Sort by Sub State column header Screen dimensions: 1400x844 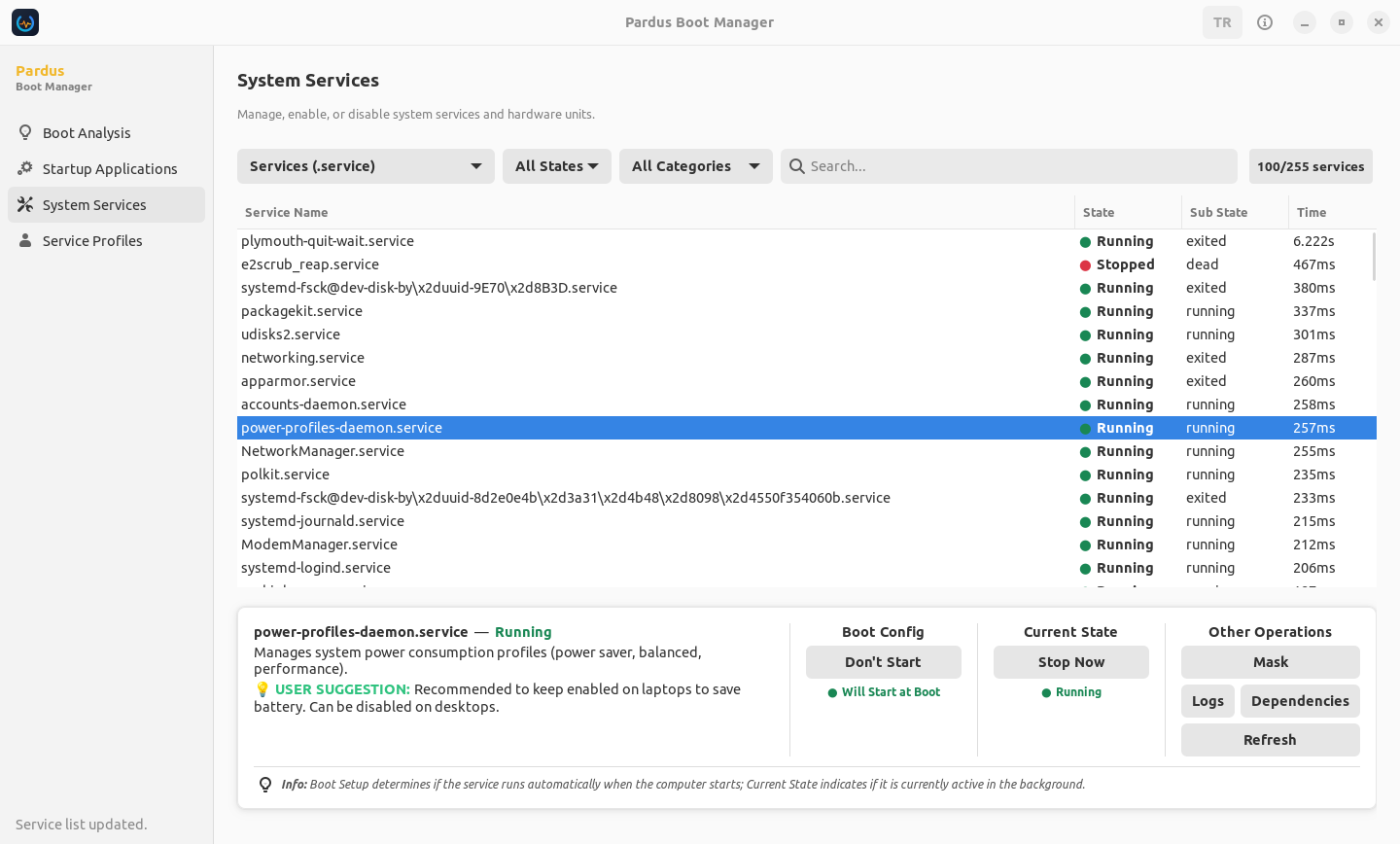[1236, 212]
